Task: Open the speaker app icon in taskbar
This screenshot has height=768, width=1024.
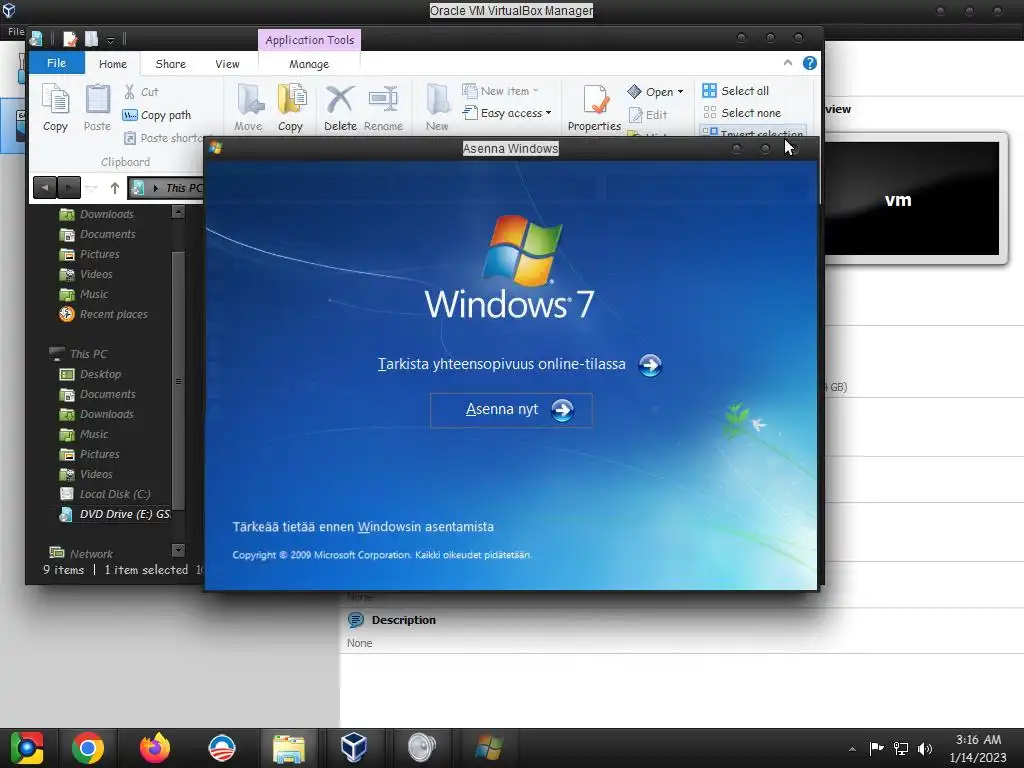Action: point(421,748)
